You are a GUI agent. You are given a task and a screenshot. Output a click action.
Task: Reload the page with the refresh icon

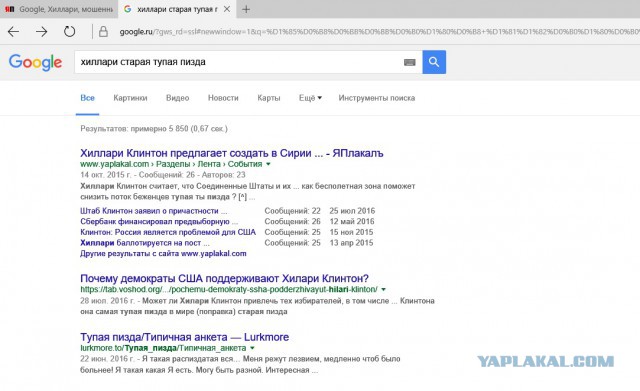[x=69, y=31]
